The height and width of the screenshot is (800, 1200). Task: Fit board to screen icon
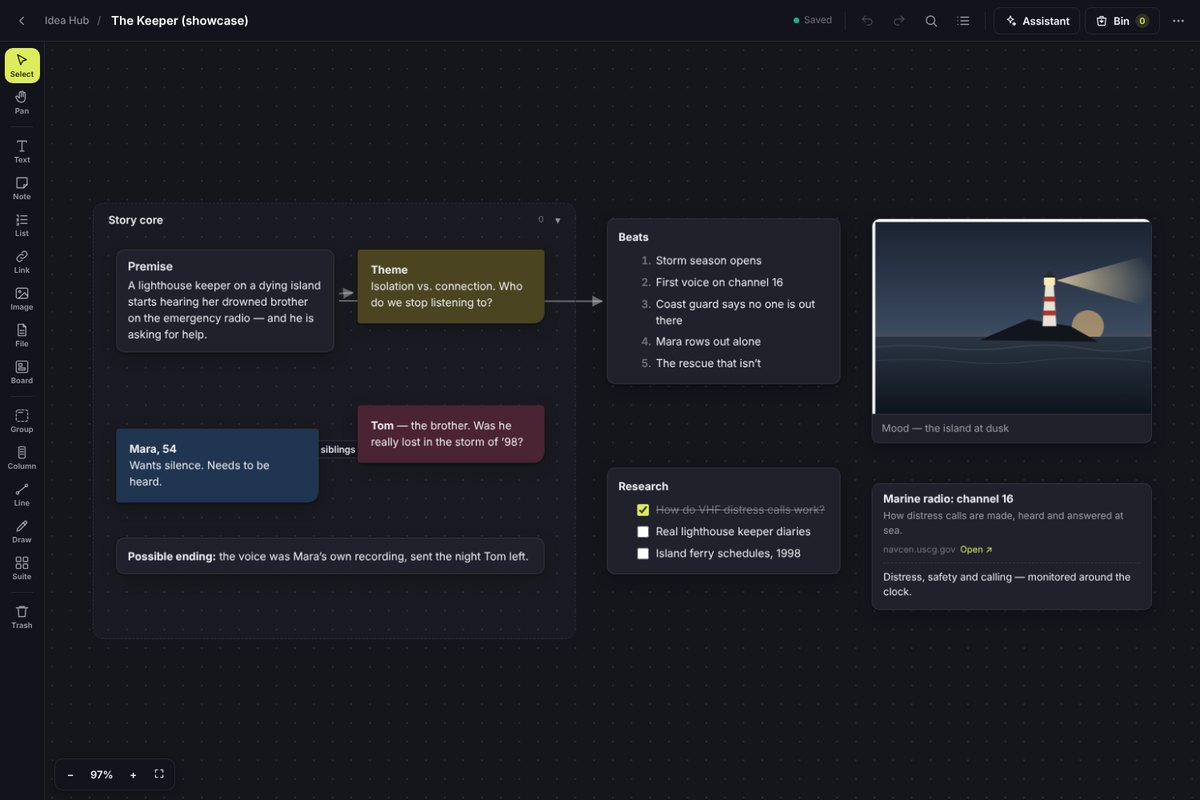coord(159,774)
